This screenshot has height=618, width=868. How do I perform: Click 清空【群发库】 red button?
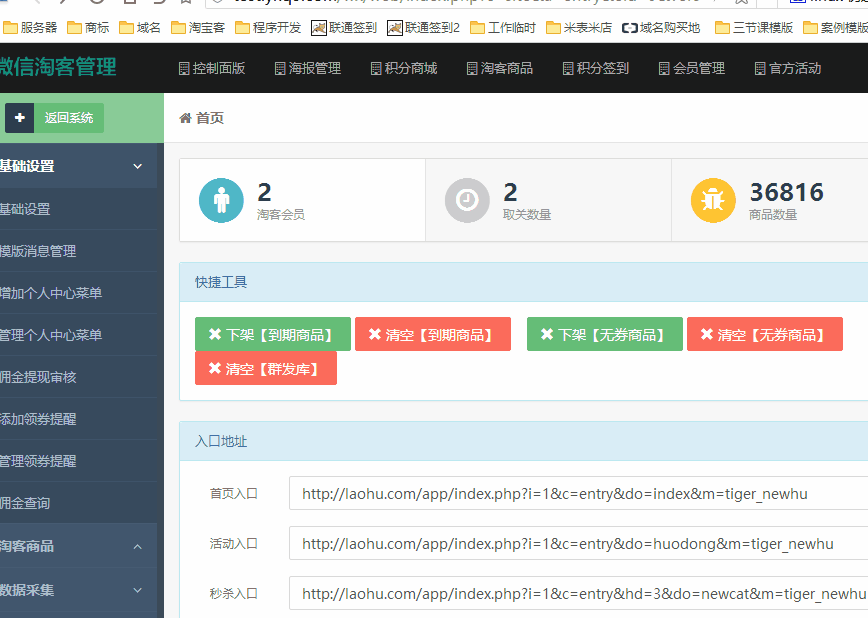tap(266, 368)
